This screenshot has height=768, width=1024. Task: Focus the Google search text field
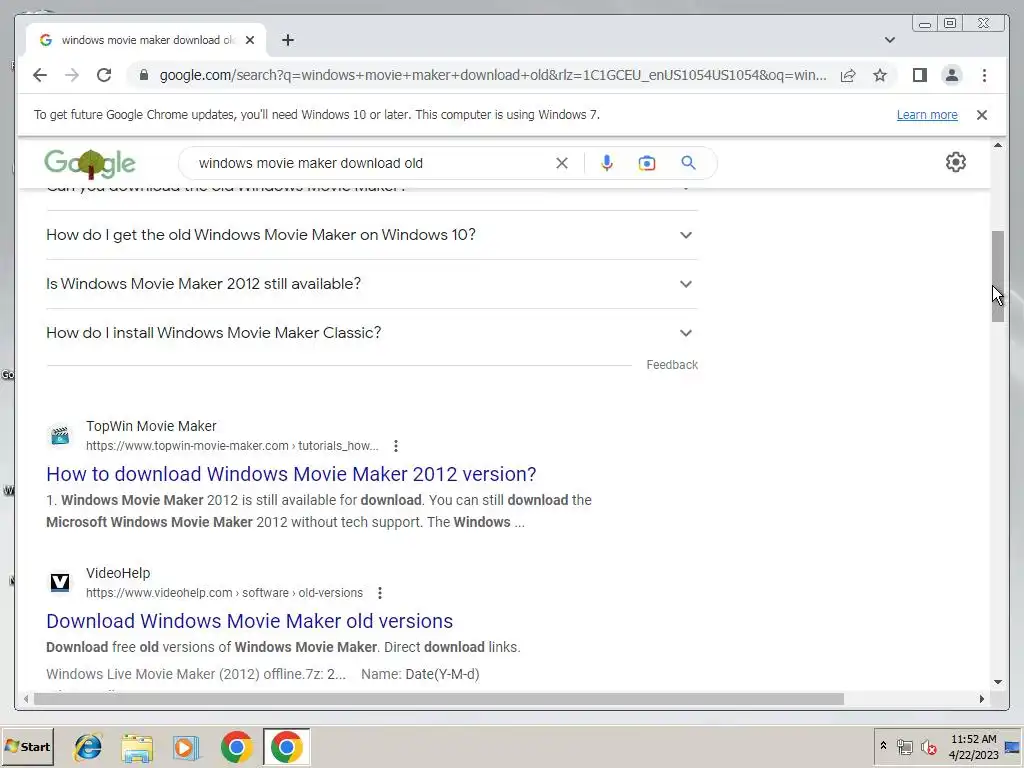[372, 163]
